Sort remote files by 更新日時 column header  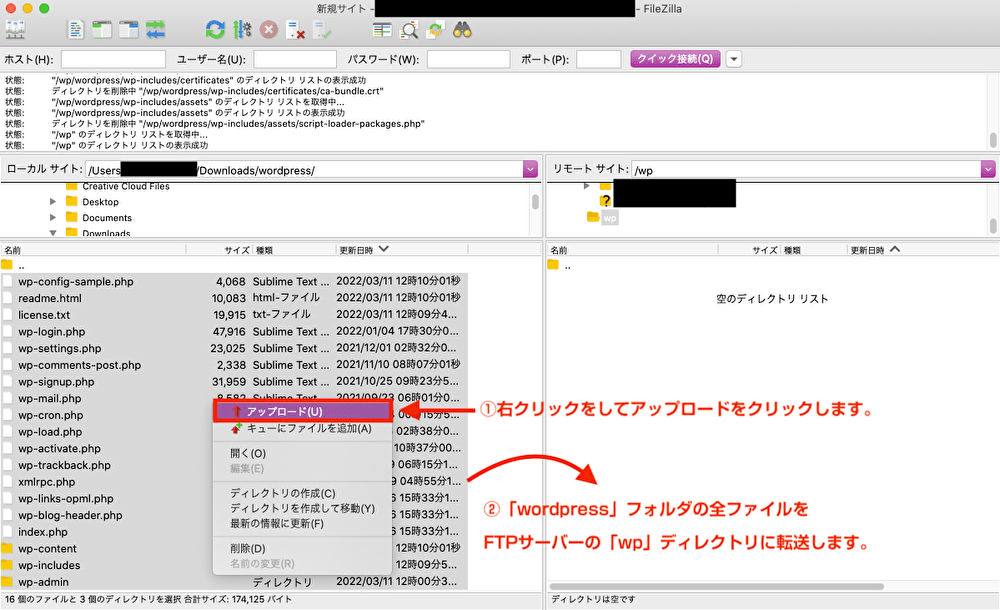(x=868, y=250)
